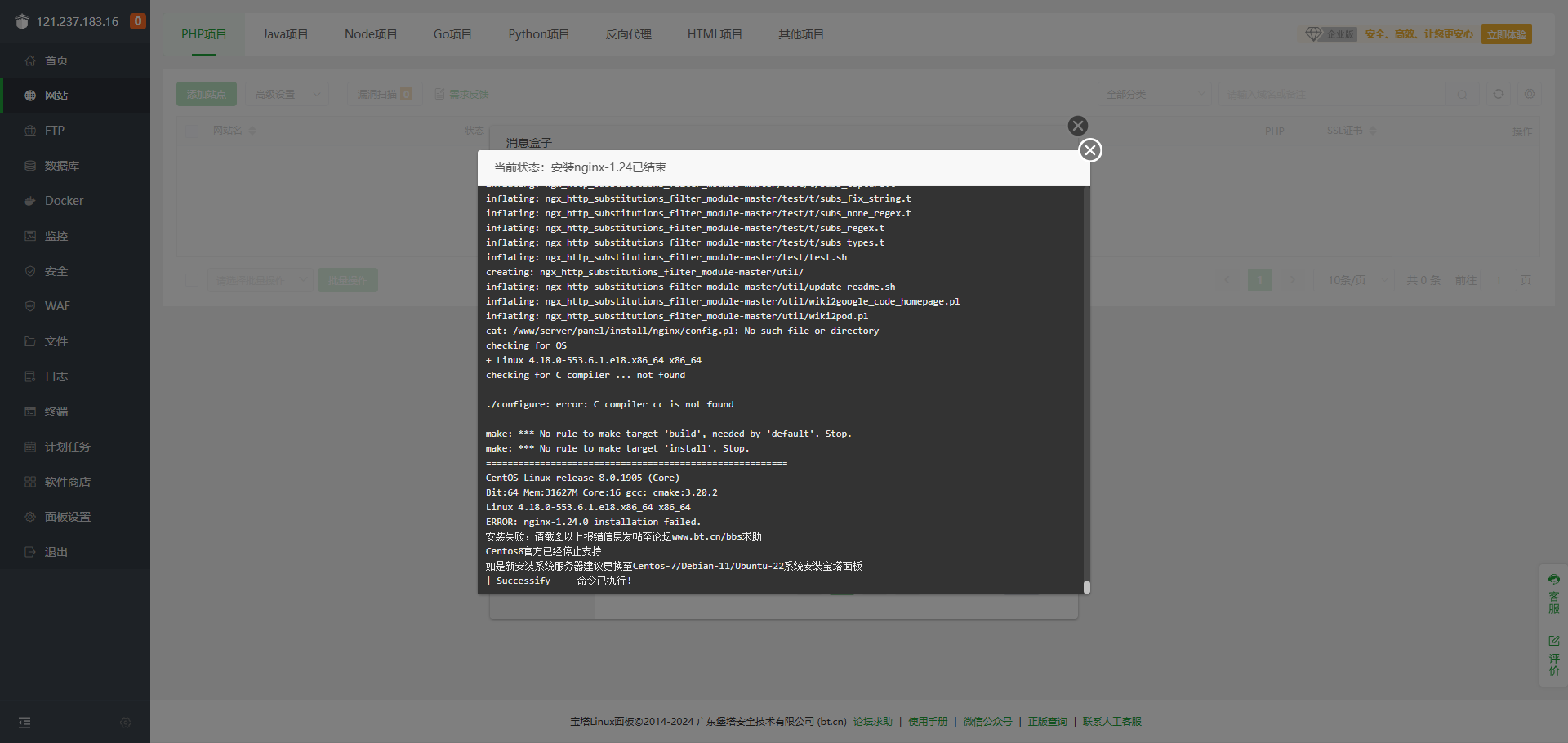This screenshot has height=743, width=1568.
Task: Click the install log scrollbar thumb
Action: click(x=1087, y=587)
